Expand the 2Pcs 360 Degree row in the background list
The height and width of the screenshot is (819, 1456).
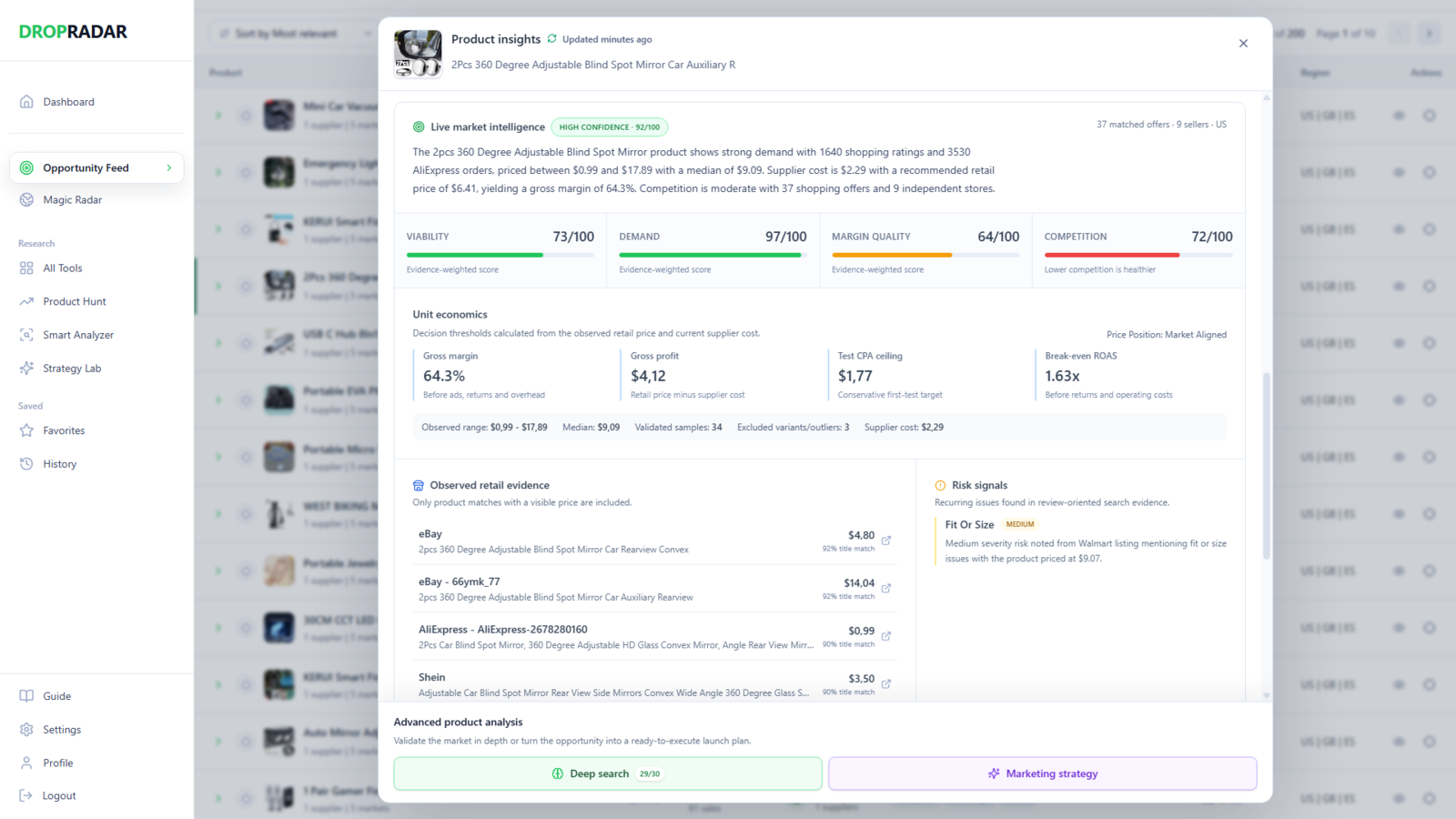pyautogui.click(x=218, y=287)
